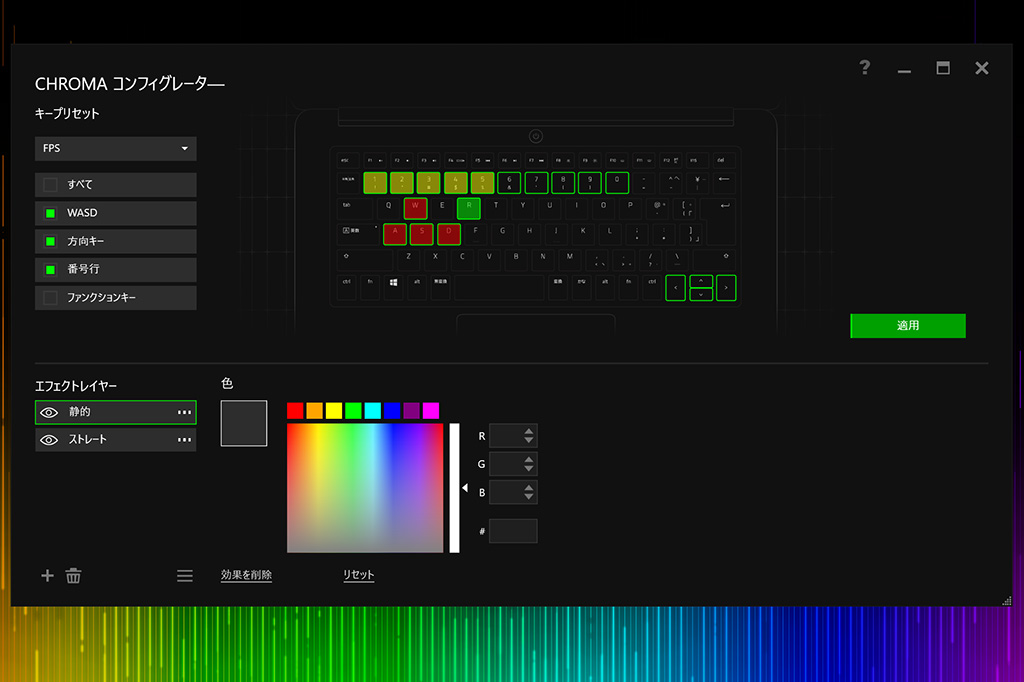Hide the ストレート layer via eye icon

click(x=49, y=440)
